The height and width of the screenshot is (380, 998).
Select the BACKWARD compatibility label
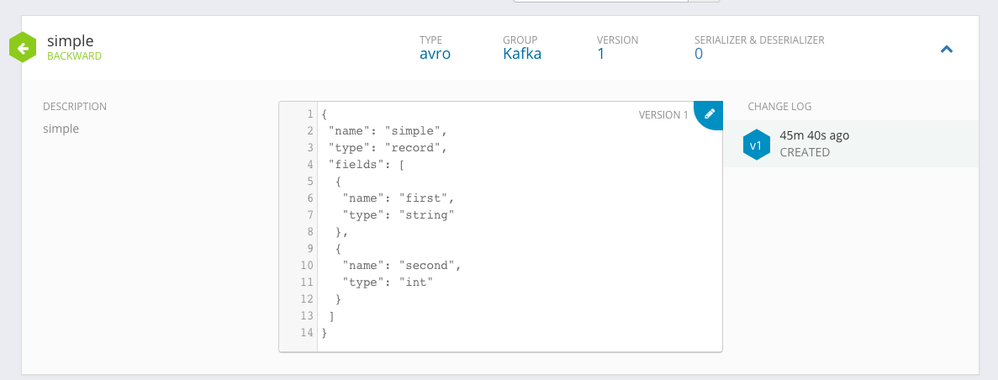[x=74, y=56]
